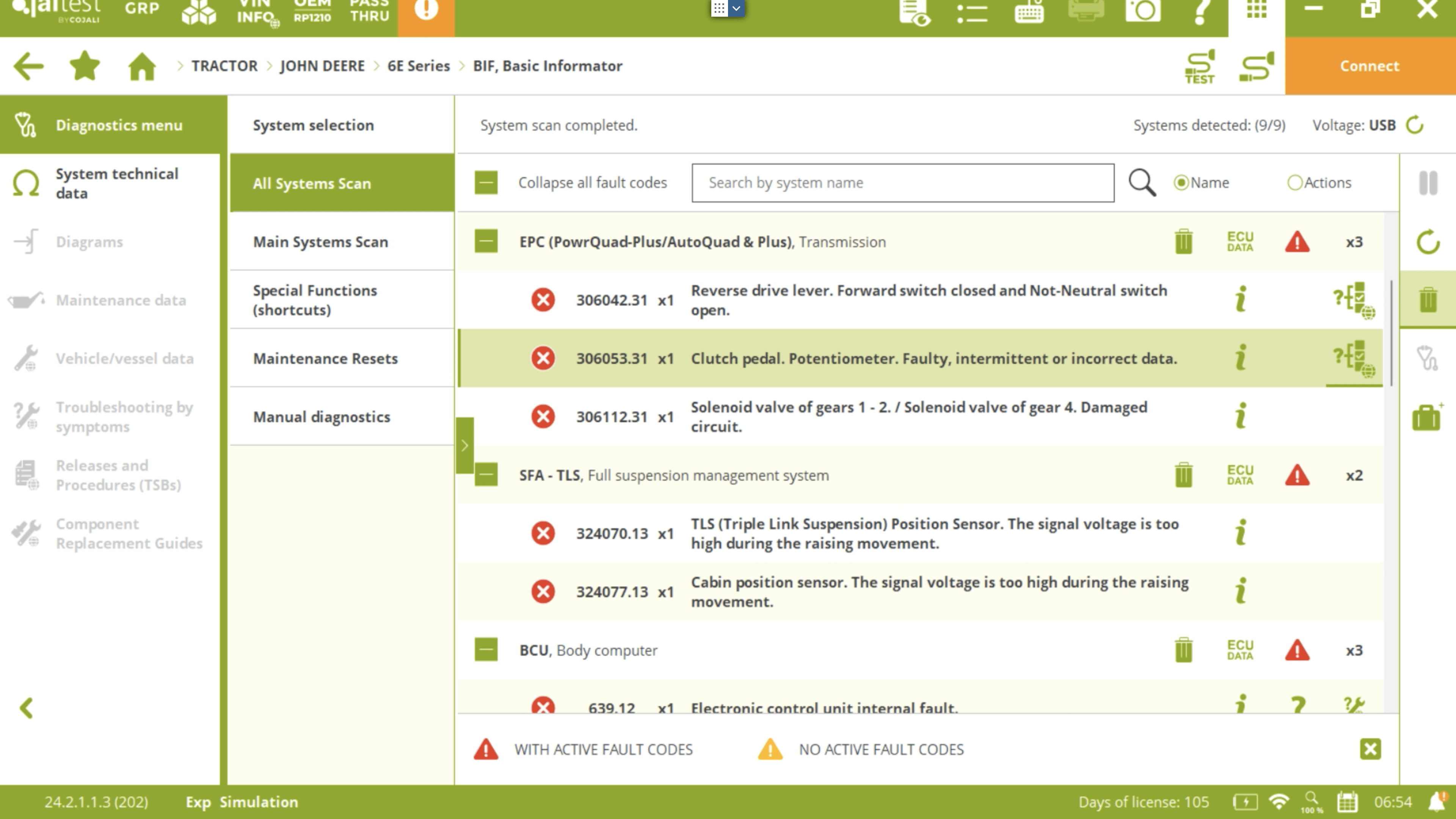Screen dimensions: 1456x819
Task: Select the Actions radio button
Action: 1294,183
